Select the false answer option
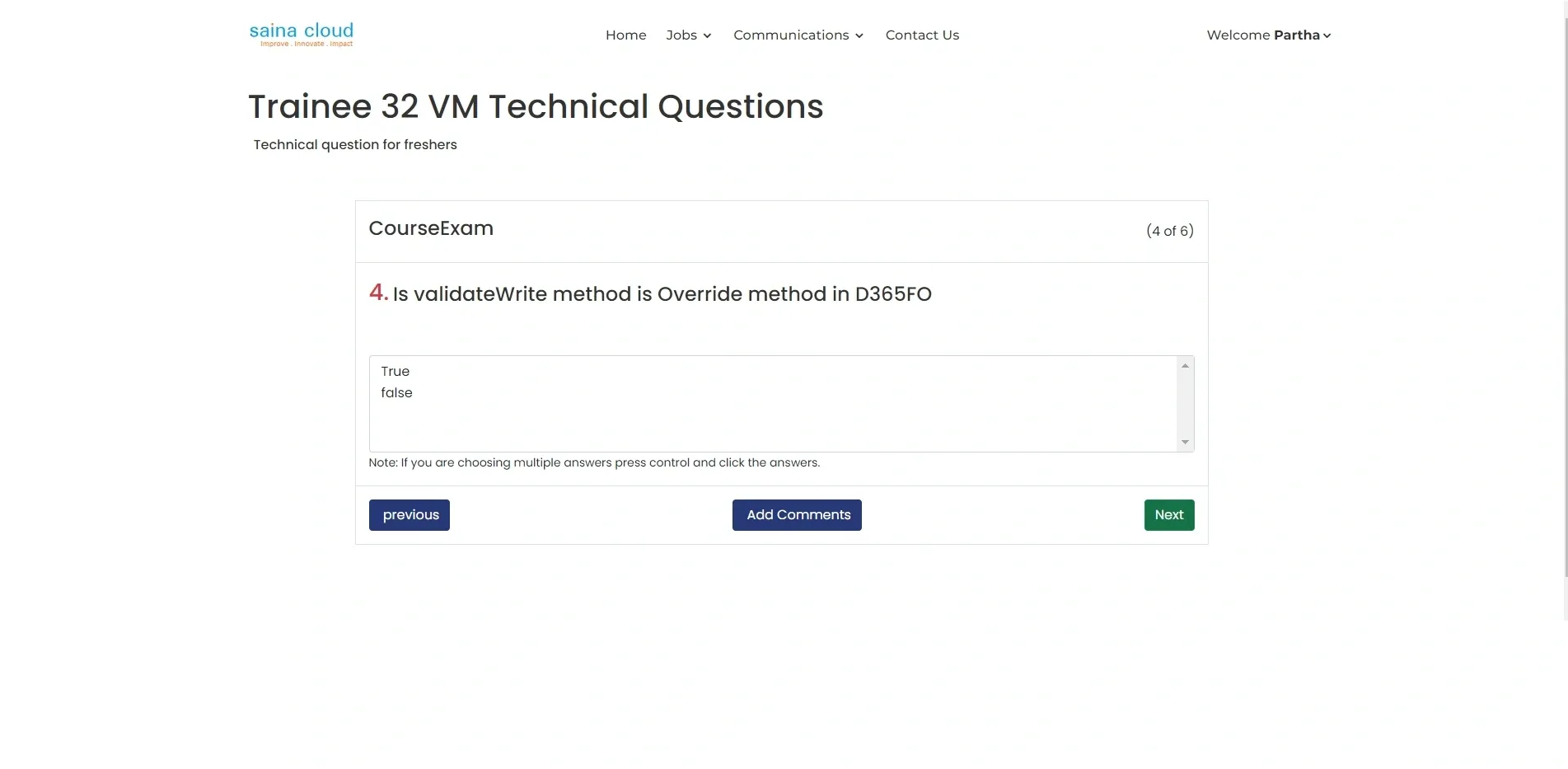Image resolution: width=1568 pixels, height=769 pixels. point(396,393)
